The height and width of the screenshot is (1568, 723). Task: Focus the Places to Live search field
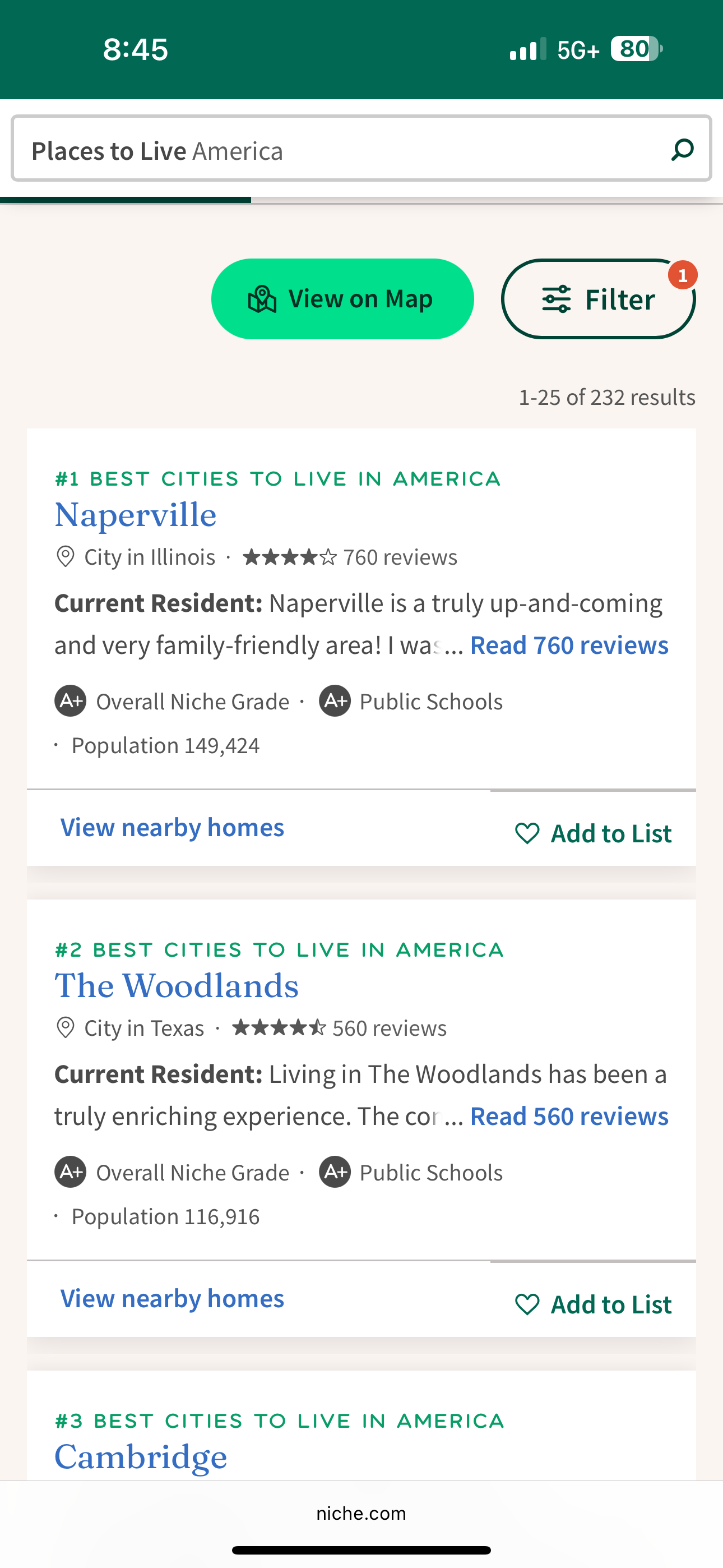click(x=341, y=150)
